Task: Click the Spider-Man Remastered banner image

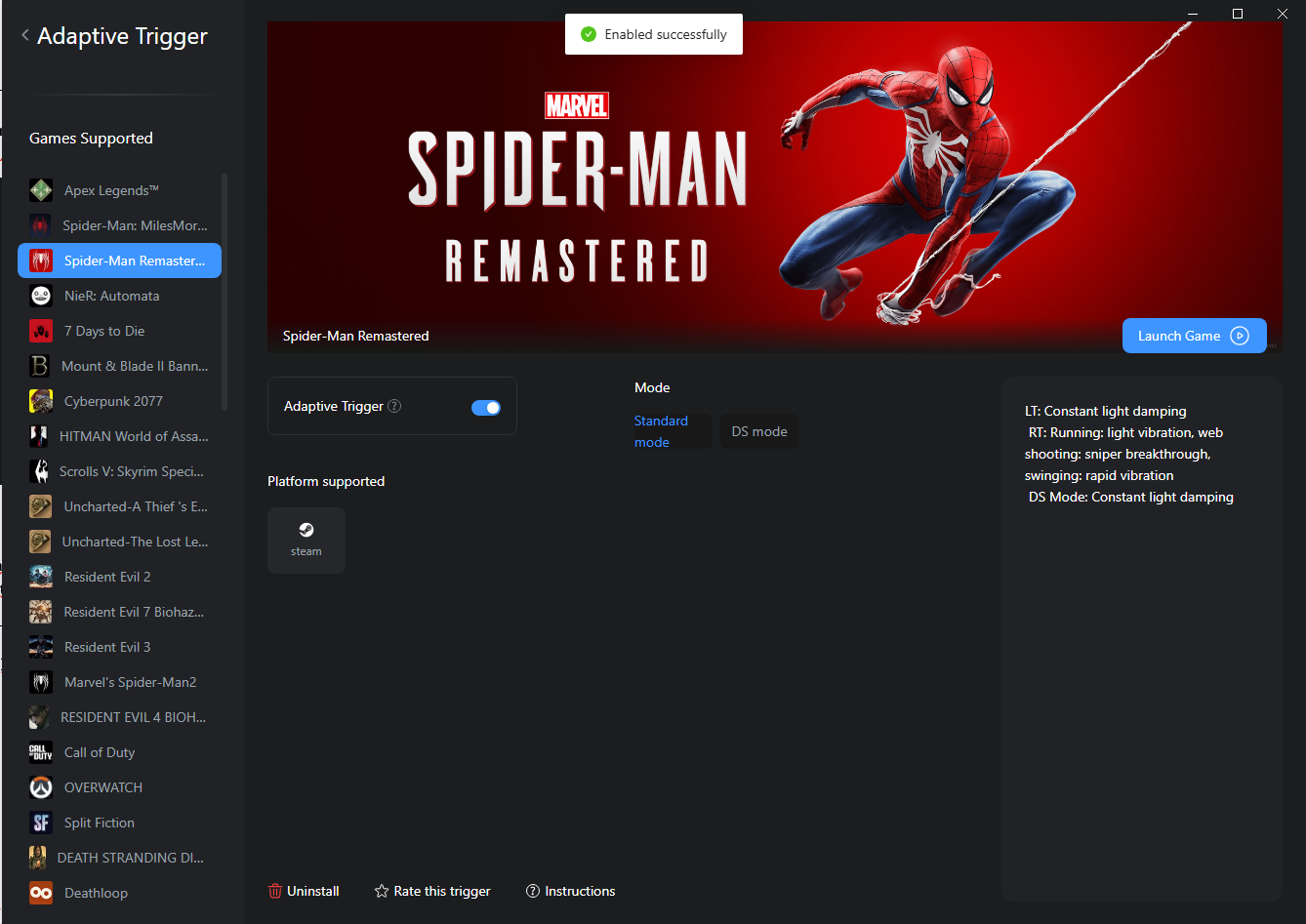Action: tap(774, 186)
